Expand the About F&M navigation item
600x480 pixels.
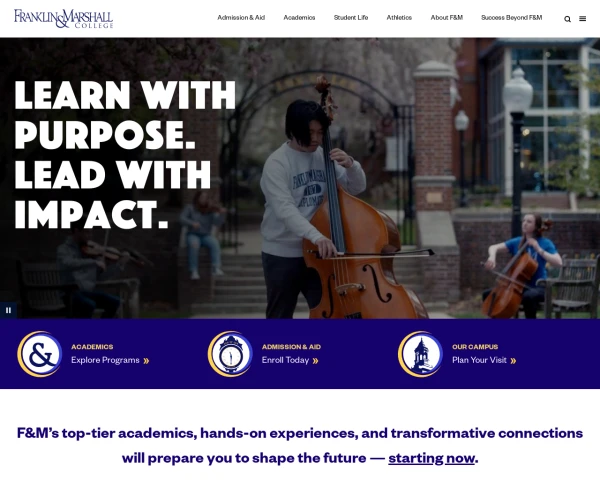pyautogui.click(x=447, y=18)
